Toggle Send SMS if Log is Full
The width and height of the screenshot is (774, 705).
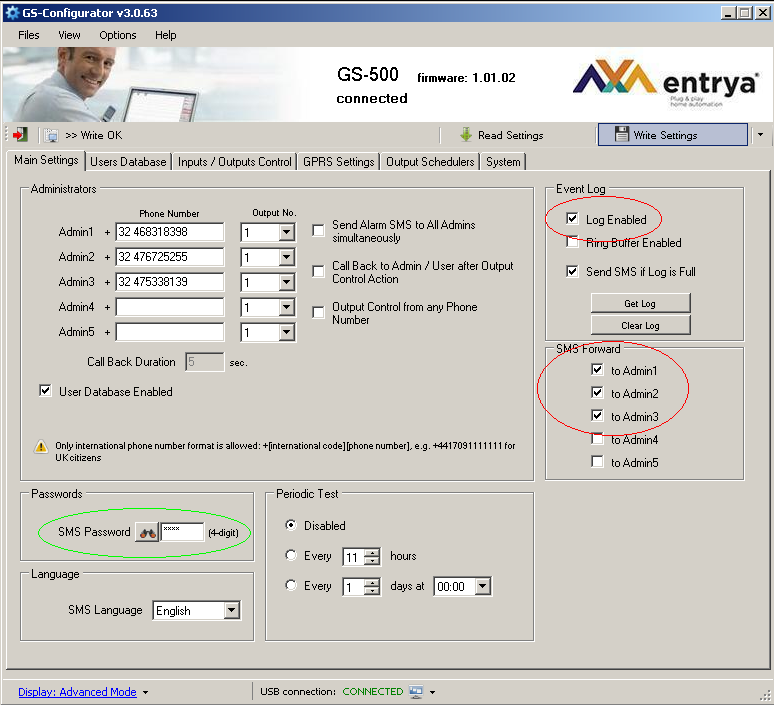coord(572,271)
